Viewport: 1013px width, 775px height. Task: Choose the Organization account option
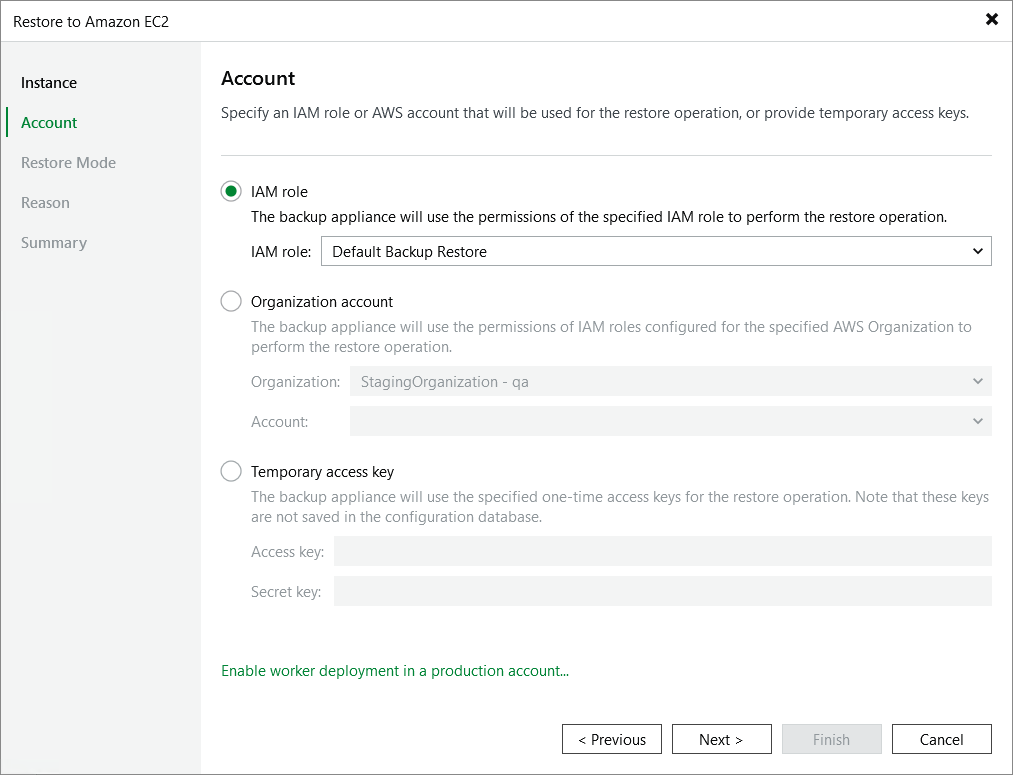[230, 301]
